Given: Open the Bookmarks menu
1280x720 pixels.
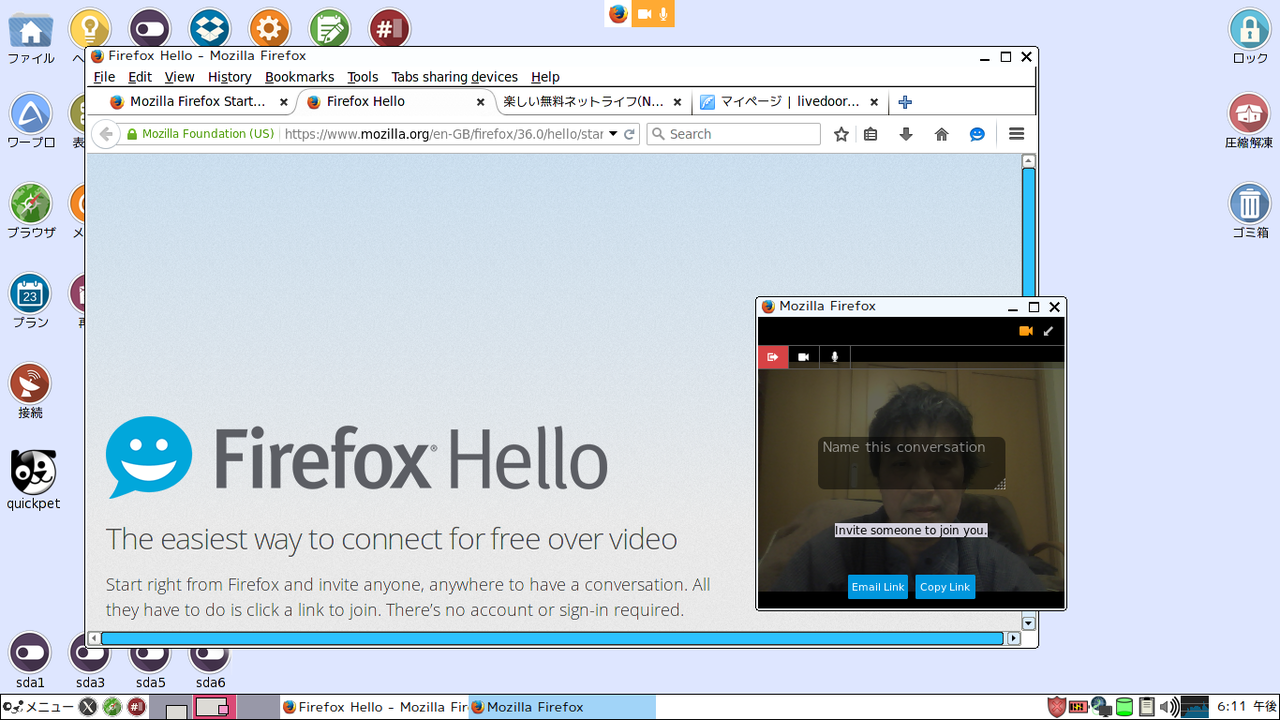Looking at the screenshot, I should pos(299,77).
